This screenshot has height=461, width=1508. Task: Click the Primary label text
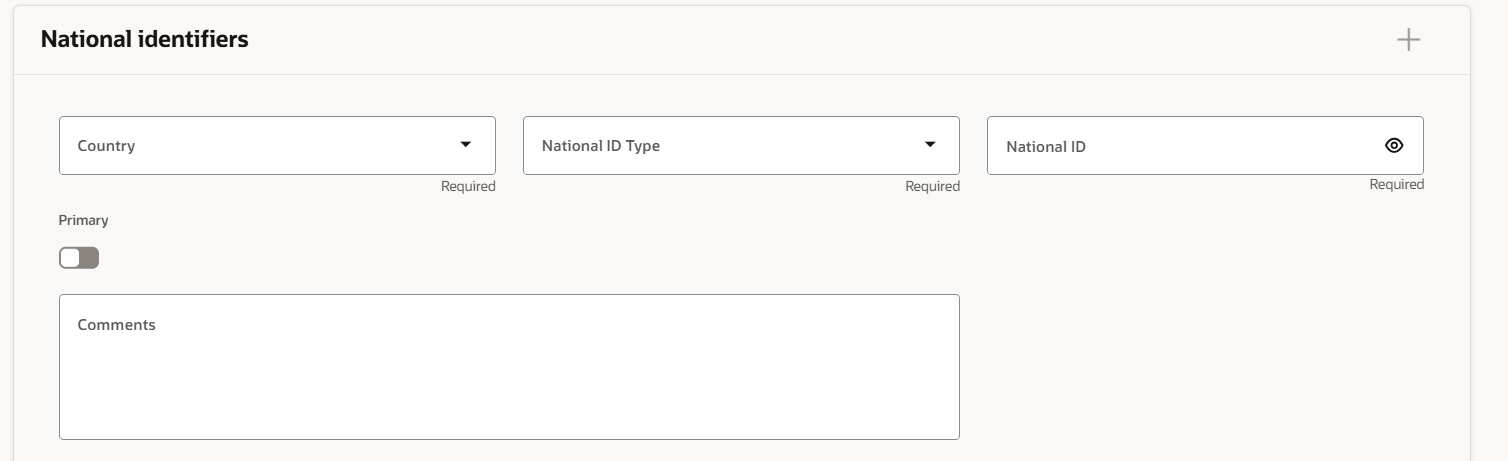click(x=84, y=220)
